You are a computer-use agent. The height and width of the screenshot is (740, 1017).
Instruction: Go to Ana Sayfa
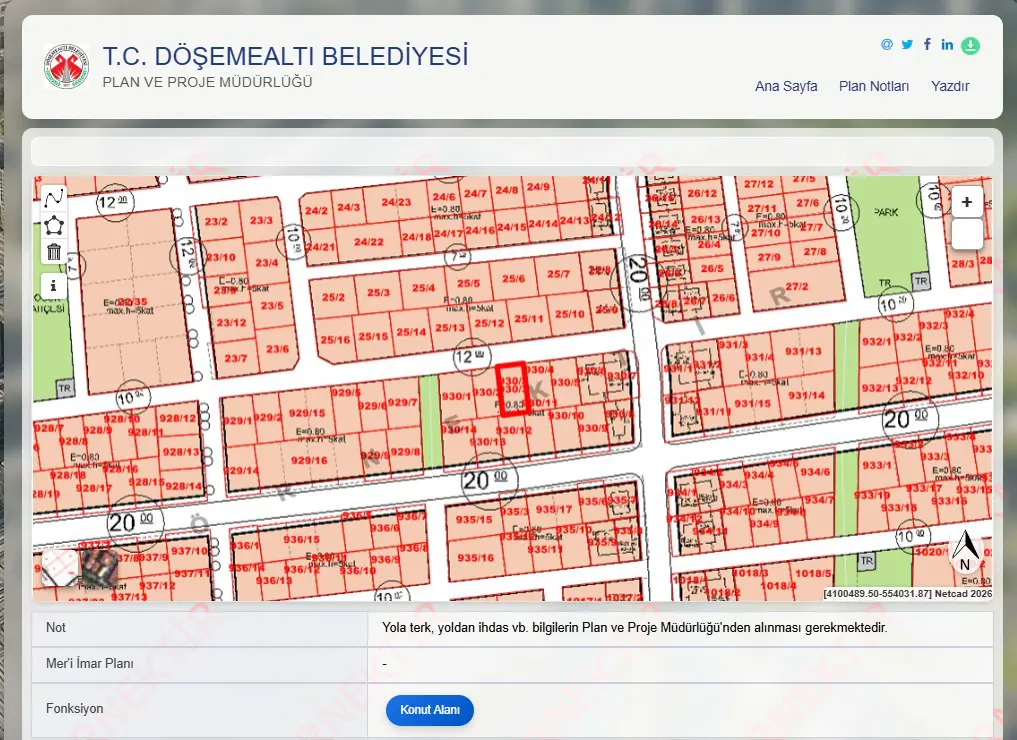click(x=786, y=86)
